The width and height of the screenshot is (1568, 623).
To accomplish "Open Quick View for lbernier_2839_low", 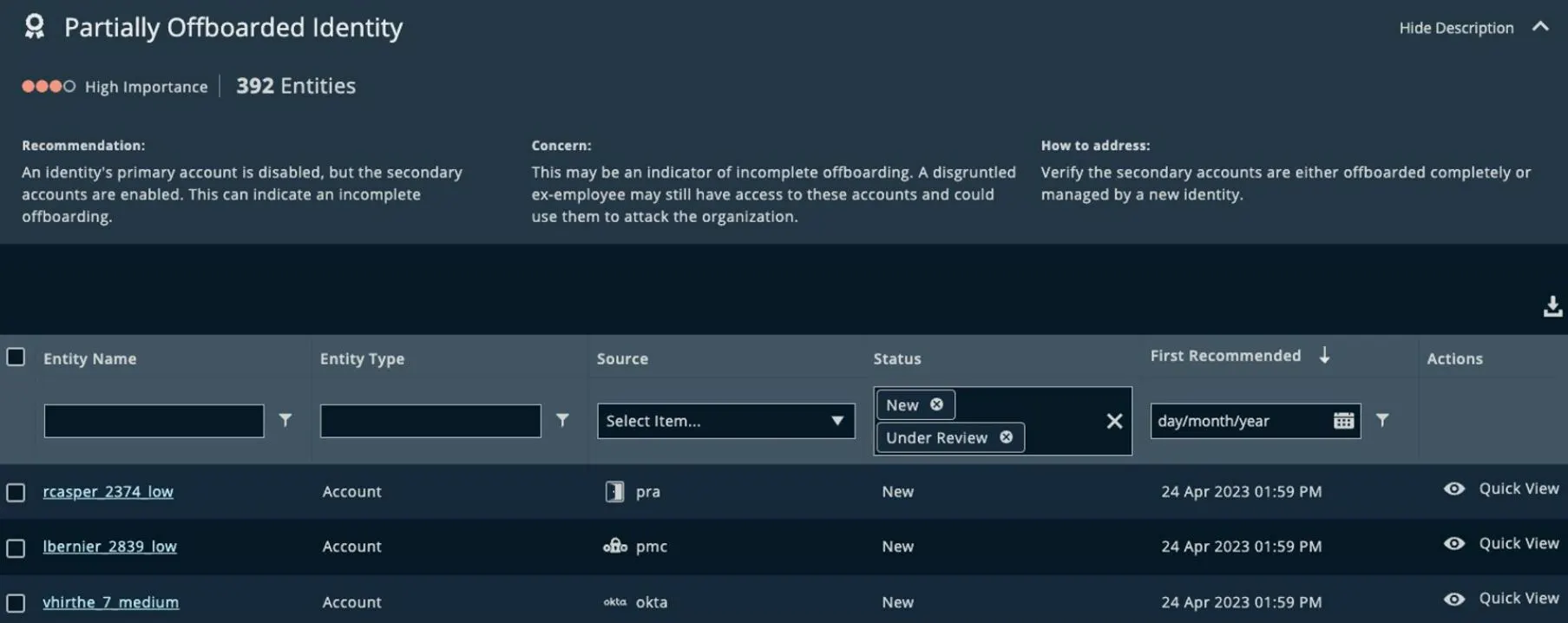I will coord(1519,543).
